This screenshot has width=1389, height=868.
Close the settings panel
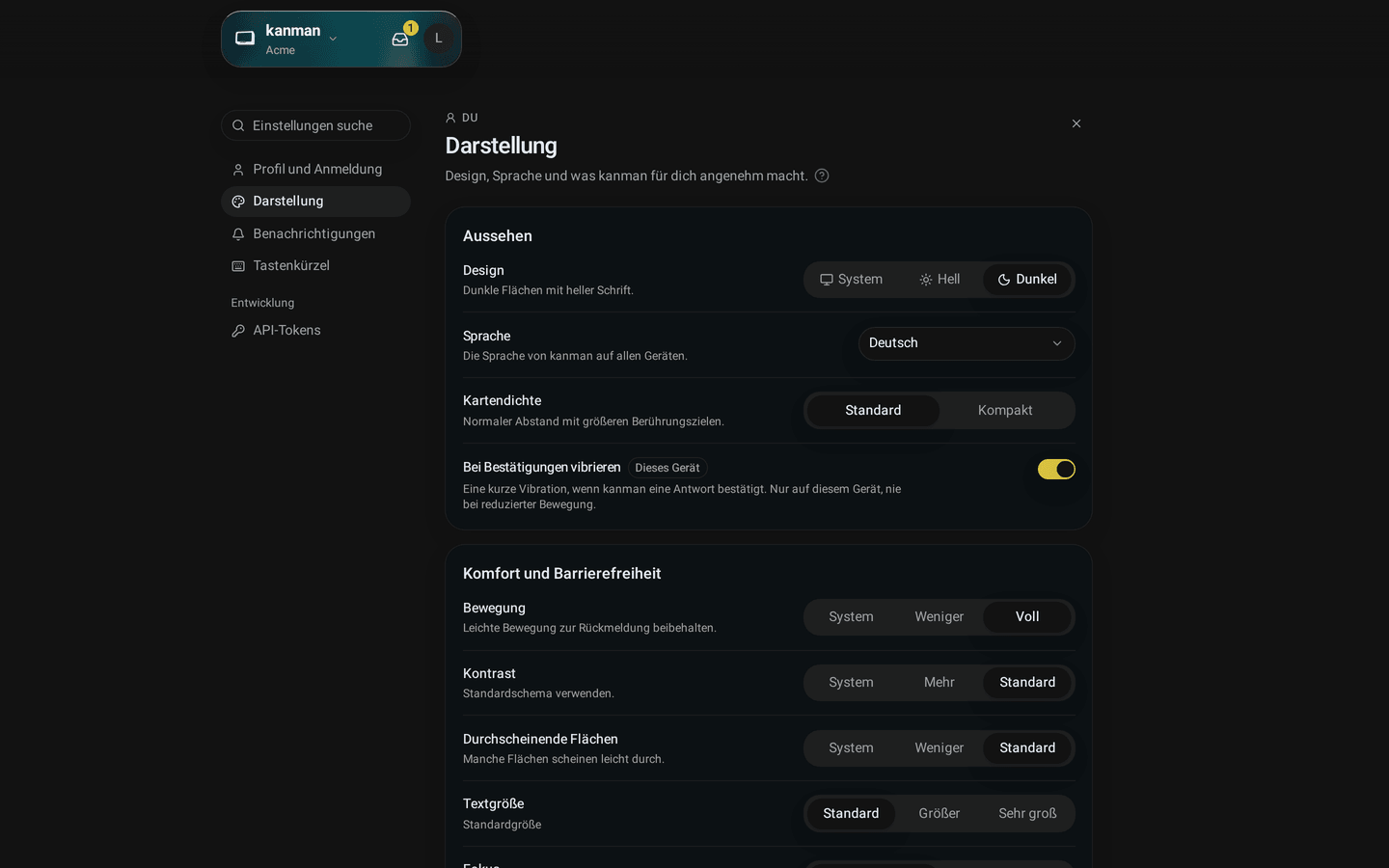(x=1076, y=123)
